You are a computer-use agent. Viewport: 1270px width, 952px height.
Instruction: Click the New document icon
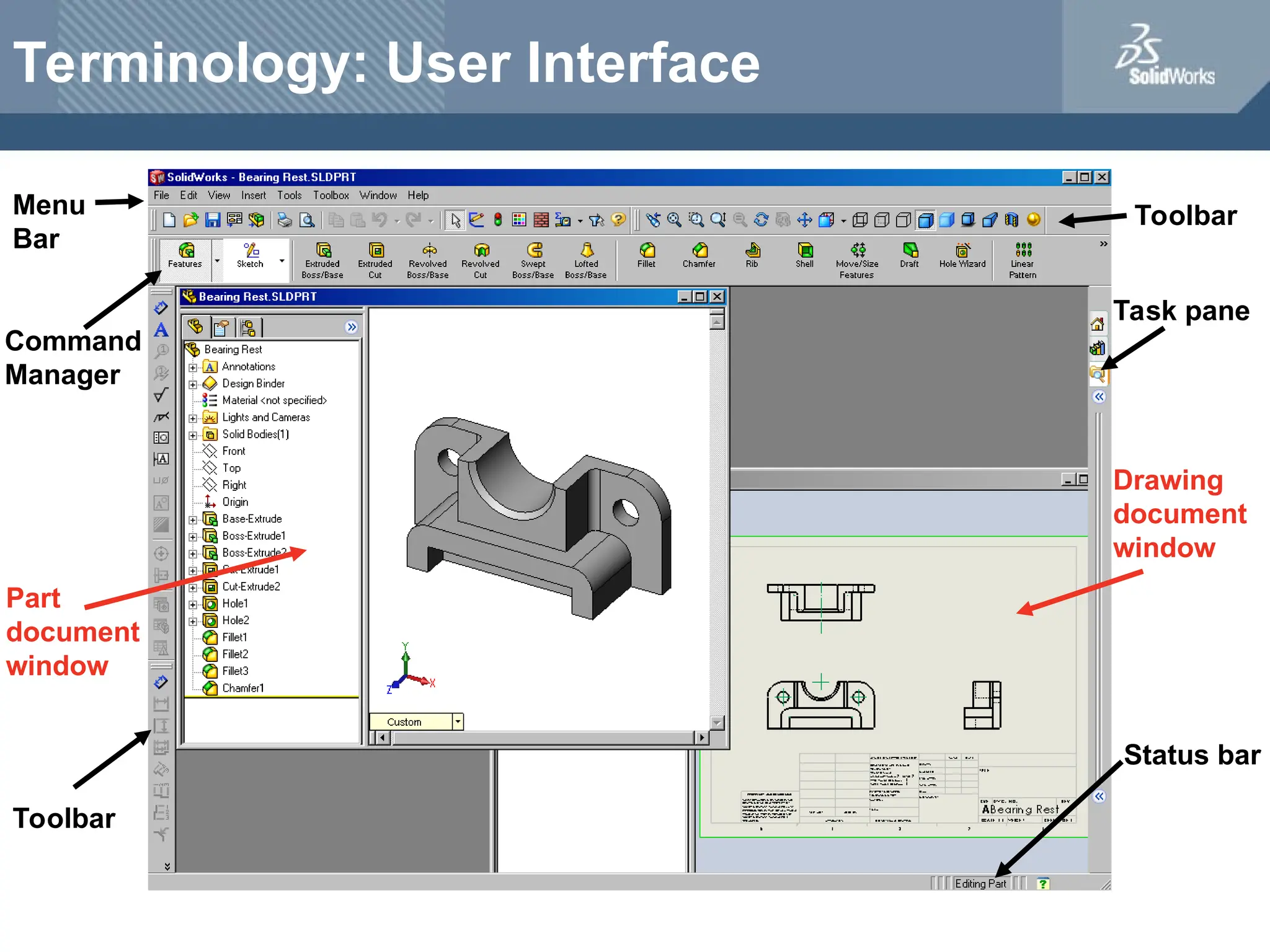point(169,220)
